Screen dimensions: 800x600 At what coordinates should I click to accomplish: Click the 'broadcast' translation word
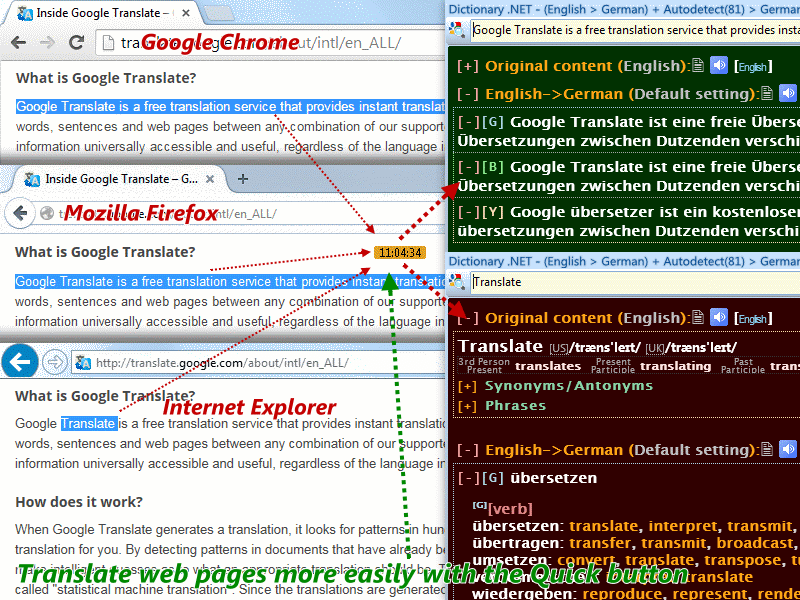pos(755,543)
